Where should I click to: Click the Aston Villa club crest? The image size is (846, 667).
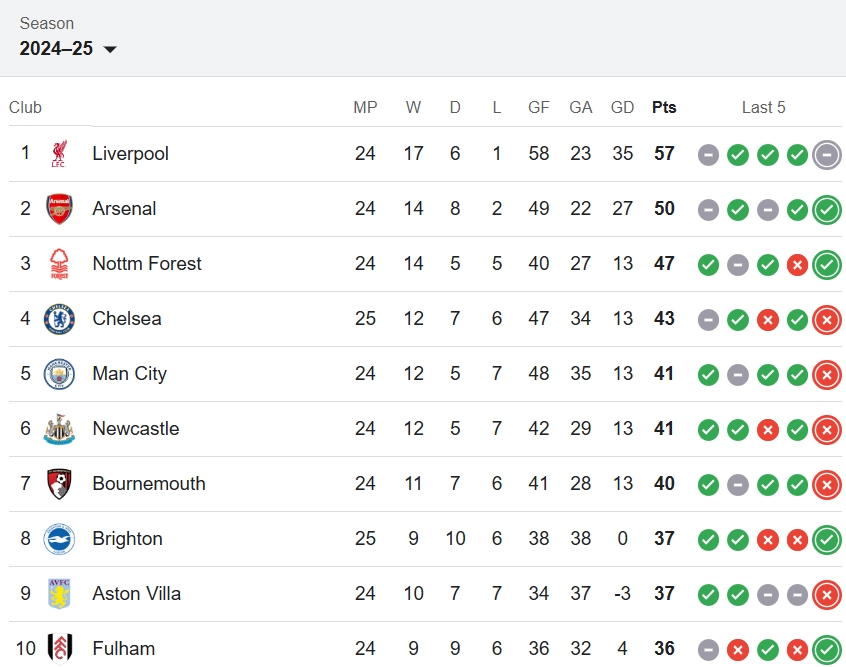[x=59, y=594]
